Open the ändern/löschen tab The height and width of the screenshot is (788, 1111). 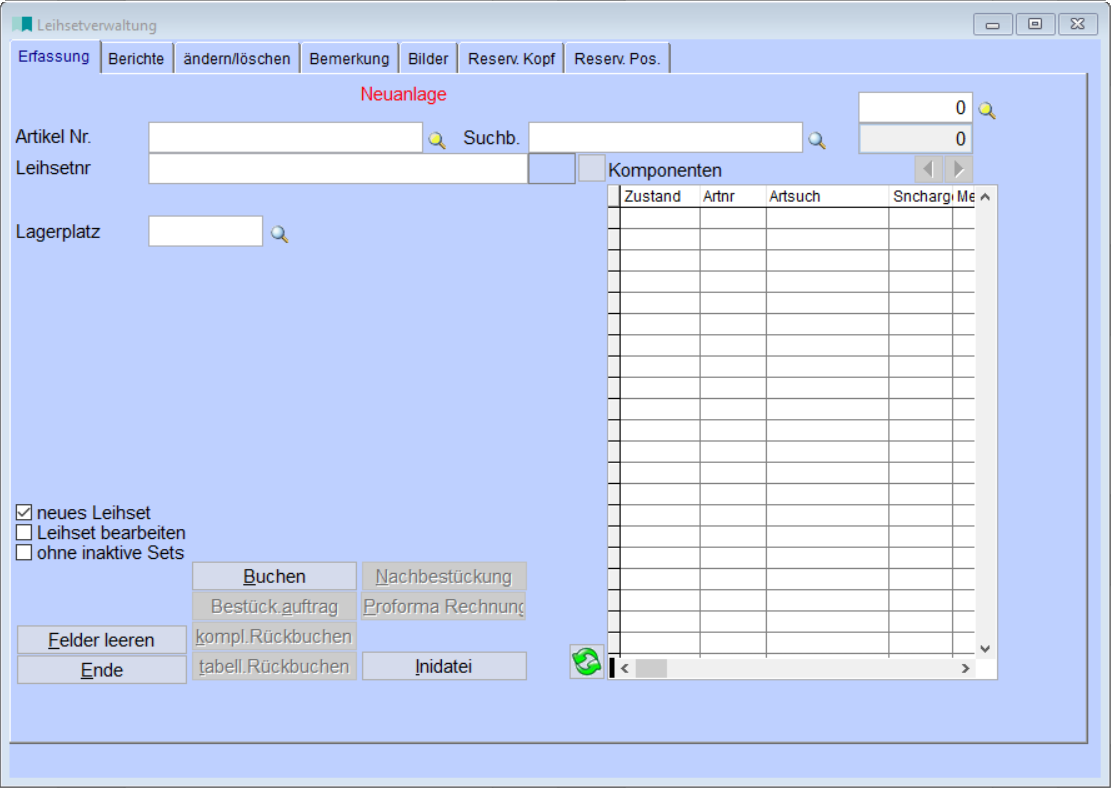[x=237, y=59]
